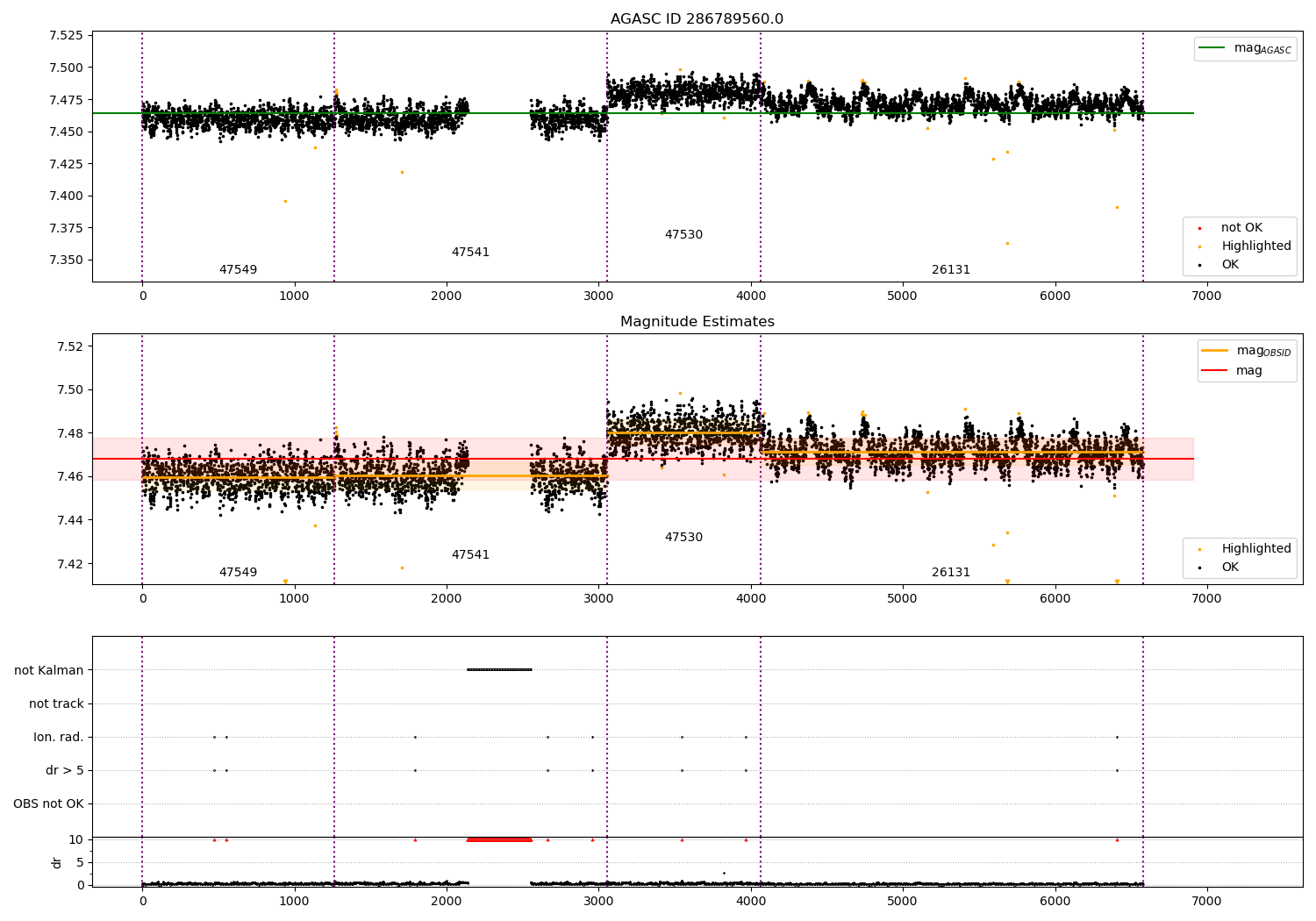Click the black not Kalman bar of flagged samples

point(499,670)
